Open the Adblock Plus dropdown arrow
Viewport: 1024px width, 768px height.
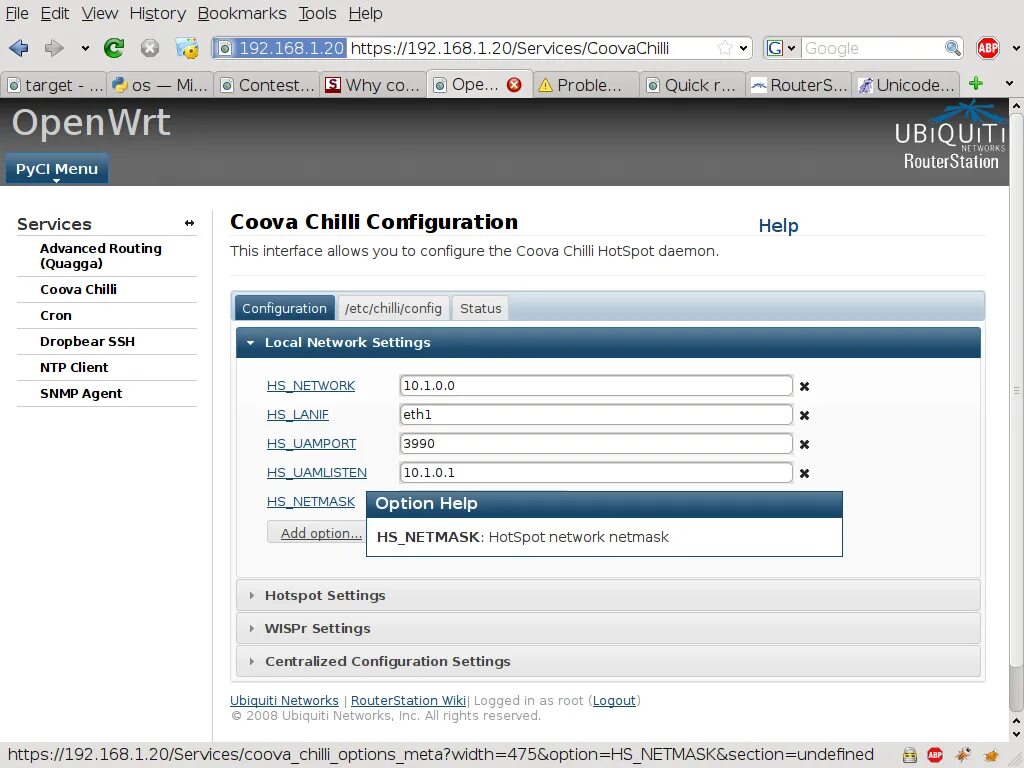click(x=1016, y=48)
